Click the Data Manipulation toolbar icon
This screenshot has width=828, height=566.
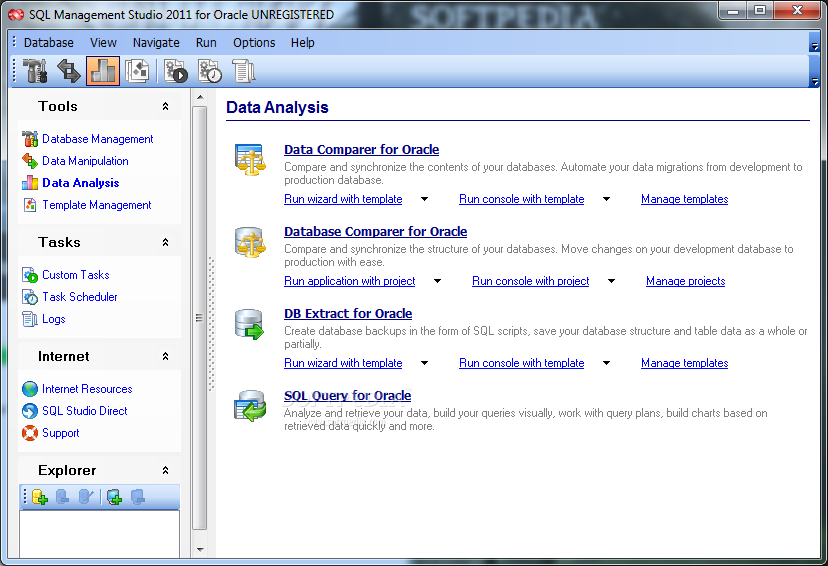pyautogui.click(x=69, y=71)
